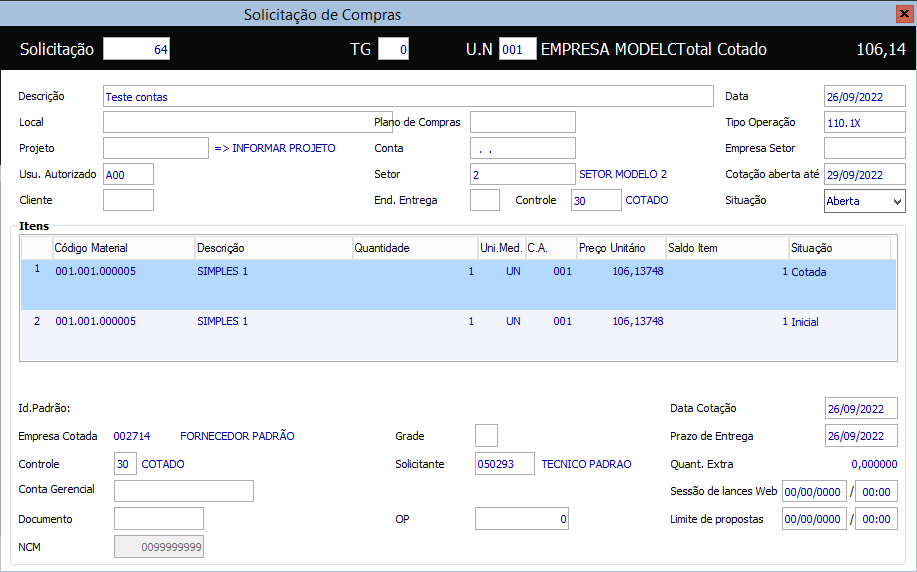Click the Saldo Item column header

point(727,248)
